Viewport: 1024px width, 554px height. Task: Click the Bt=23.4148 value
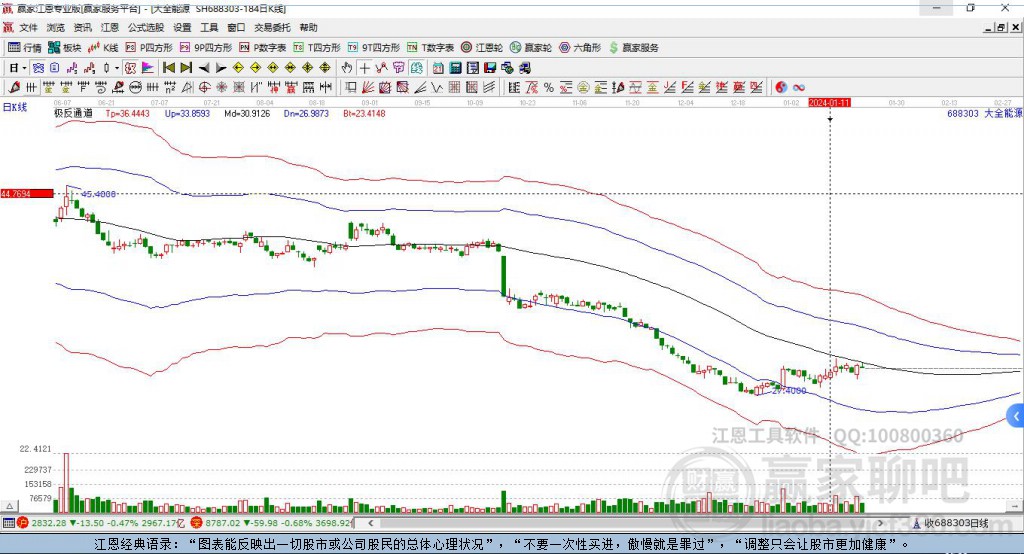(364, 114)
